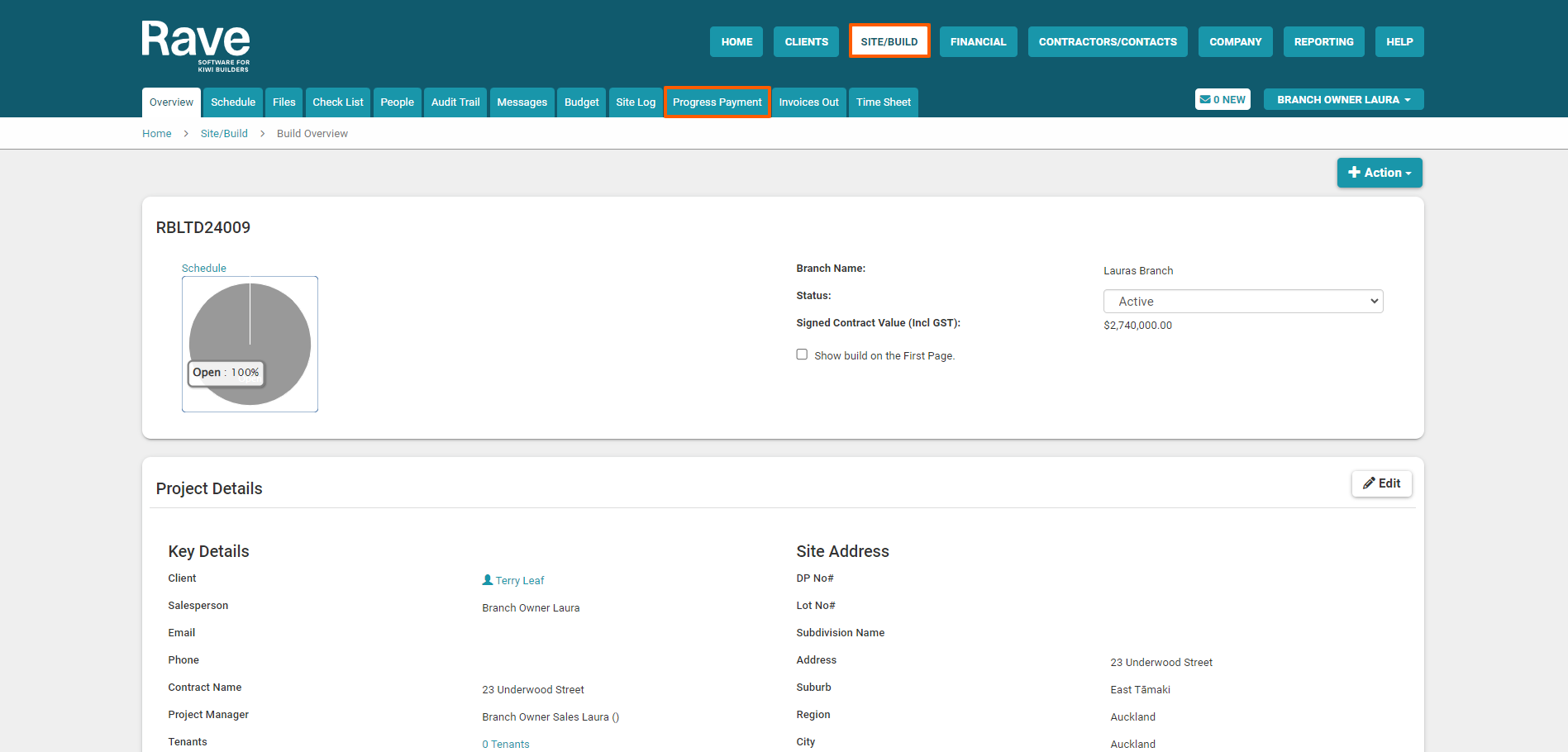Switch to the Progress Payment tab
1568x752 pixels.
coord(717,102)
